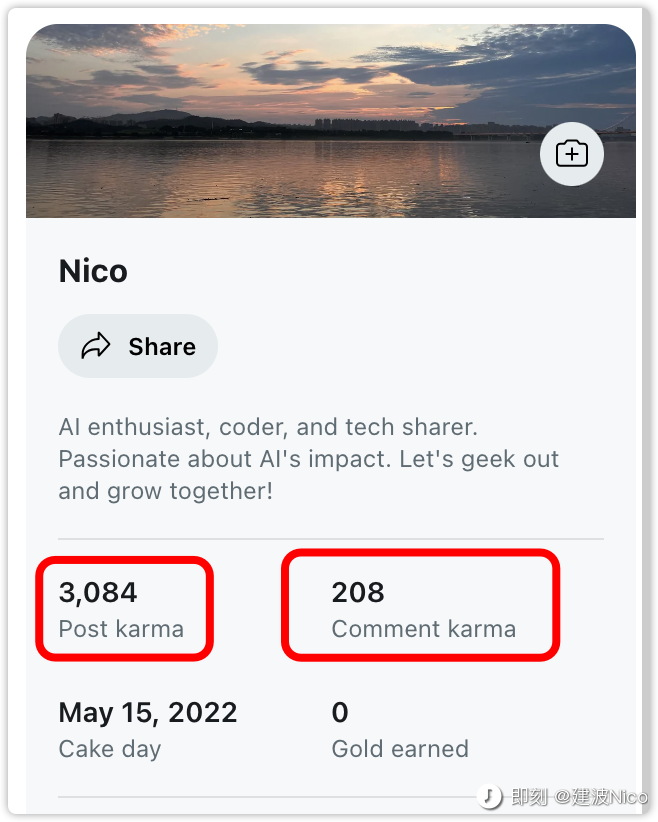Viewport: 658px width, 822px height.
Task: Click the Jike logo watermark icon
Action: 490,797
